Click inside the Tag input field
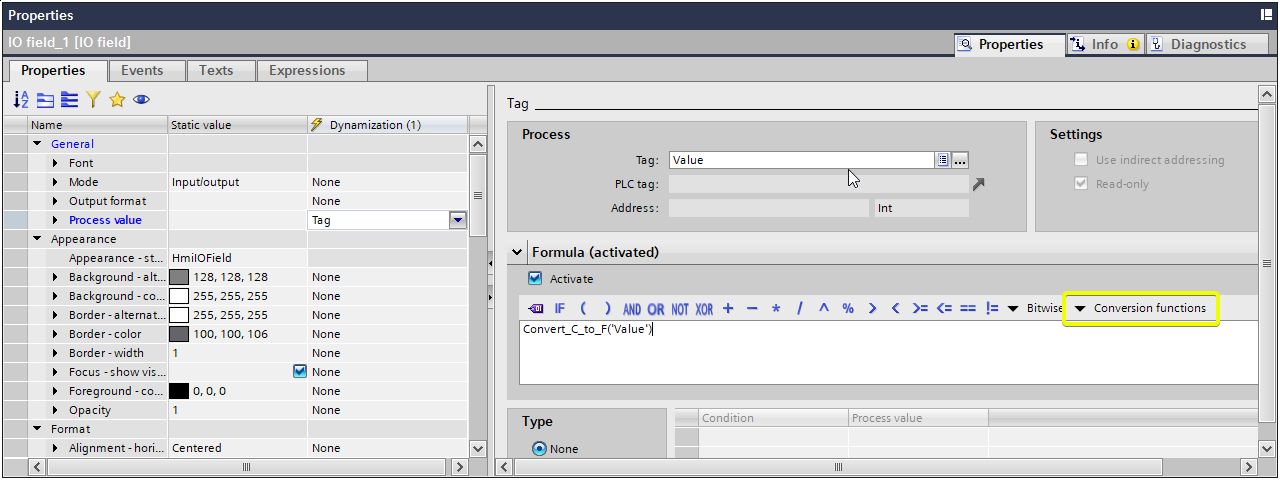This screenshot has width=1280, height=480. point(800,160)
